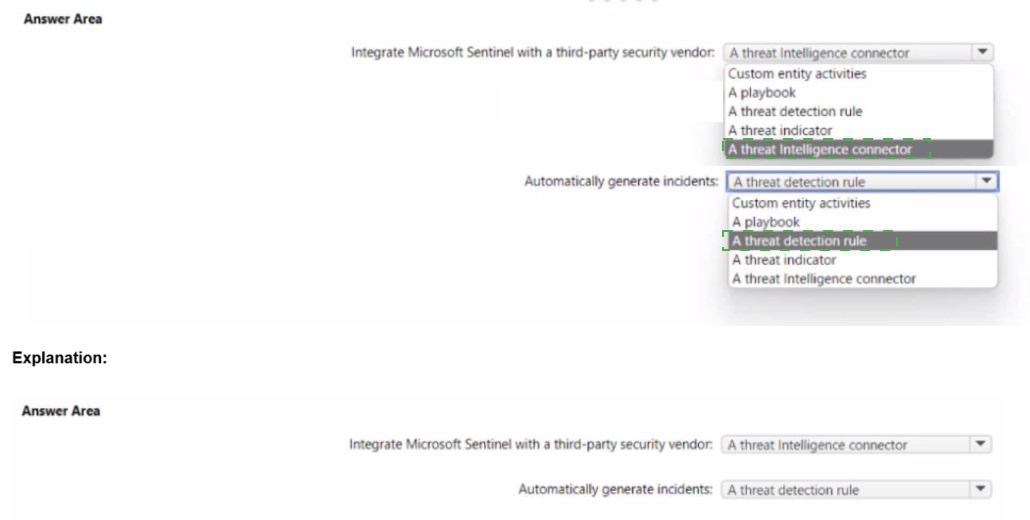The image size is (1030, 520).
Task: Choose 'A playbook' in Integrate Sentinel list
Action: click(x=762, y=92)
